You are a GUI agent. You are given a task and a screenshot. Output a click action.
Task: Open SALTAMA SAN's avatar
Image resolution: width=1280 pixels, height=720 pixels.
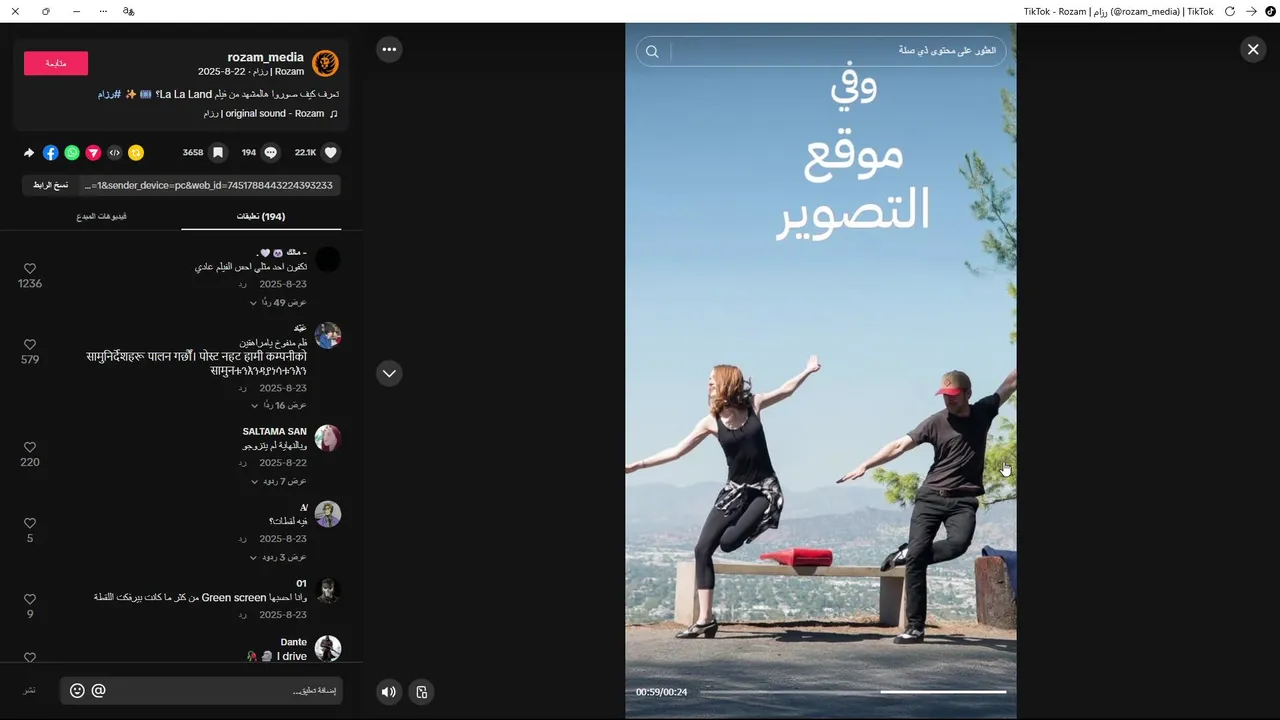coord(328,438)
